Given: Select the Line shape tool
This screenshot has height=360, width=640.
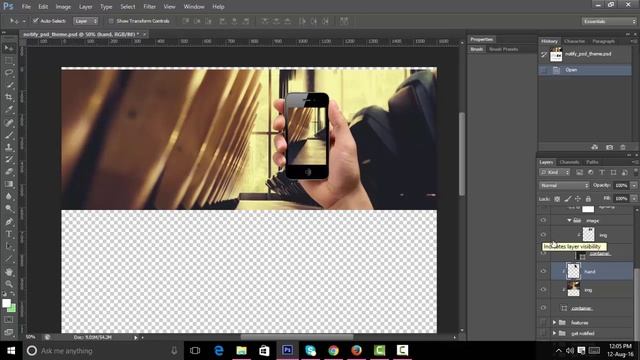Looking at the screenshot, I should point(9,259).
